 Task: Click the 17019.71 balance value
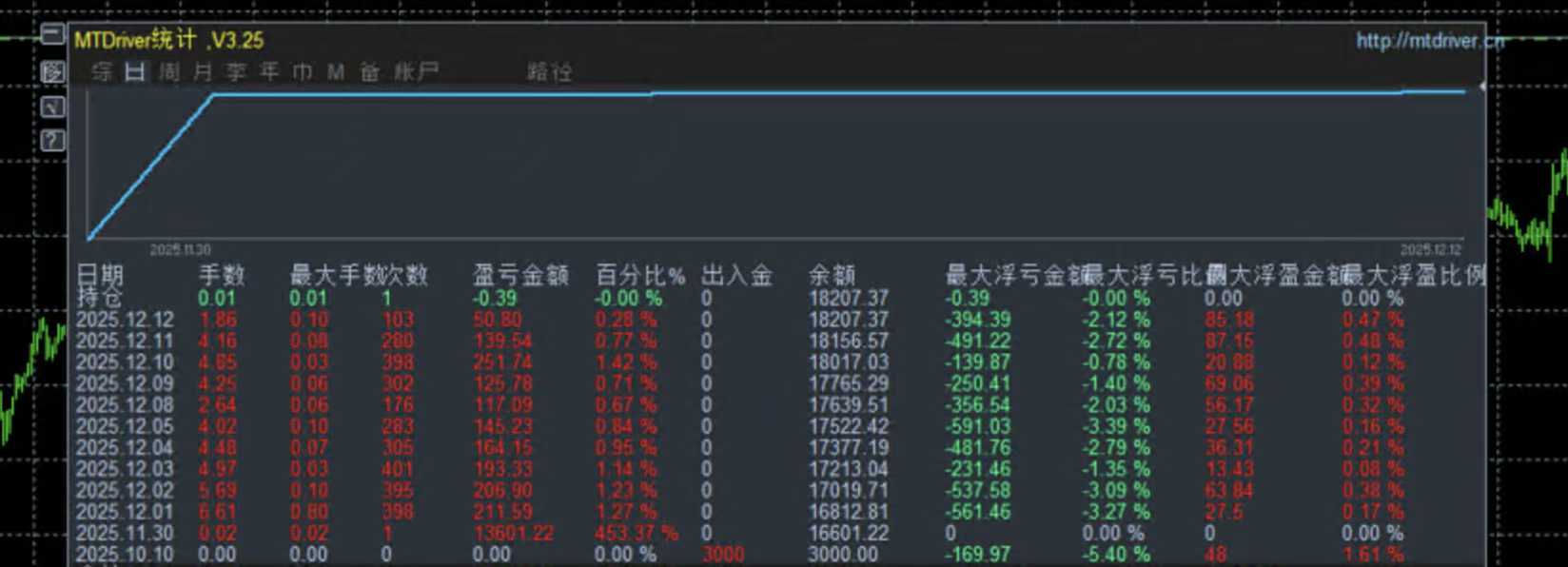tap(848, 490)
